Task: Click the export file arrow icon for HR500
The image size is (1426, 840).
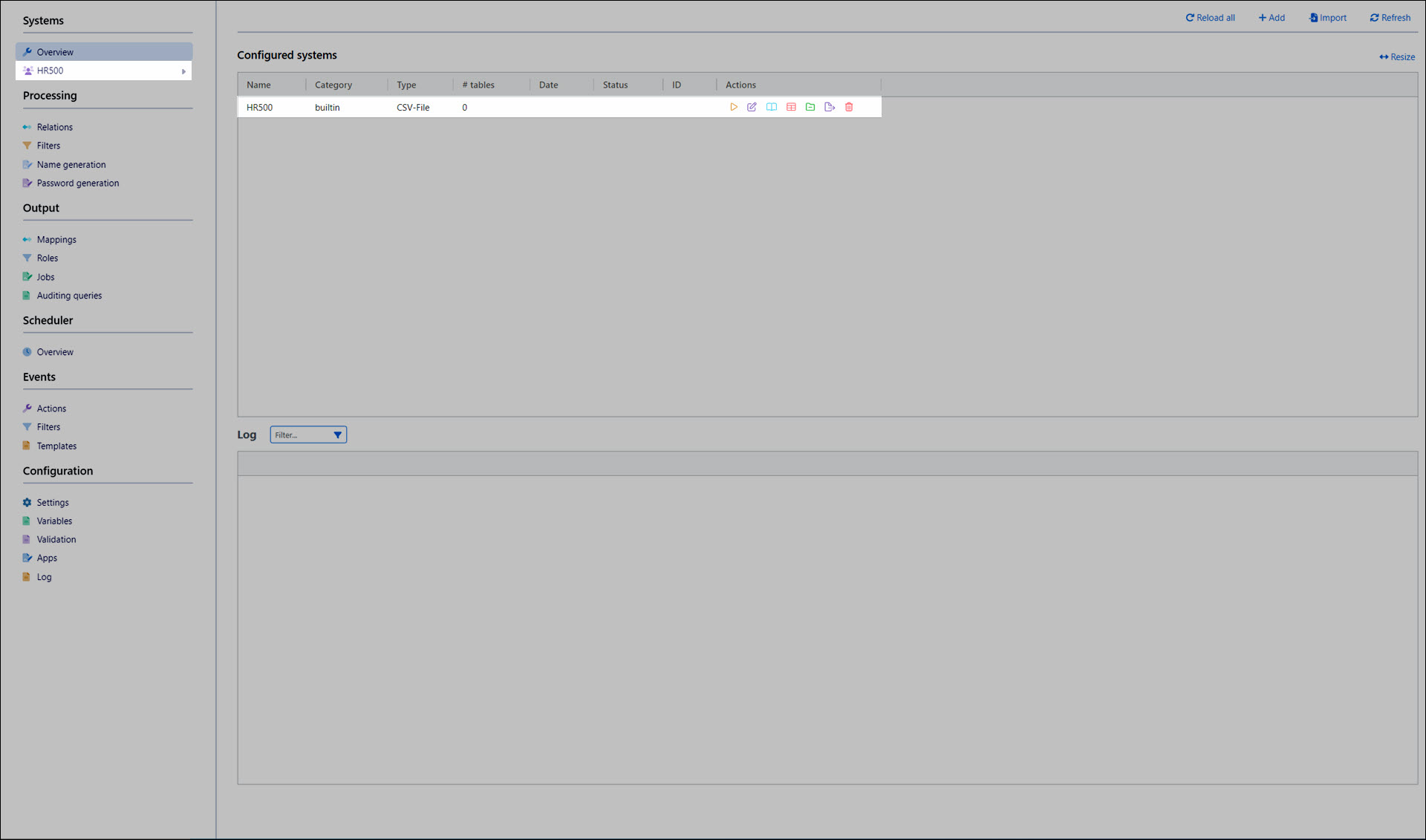Action: 830,107
